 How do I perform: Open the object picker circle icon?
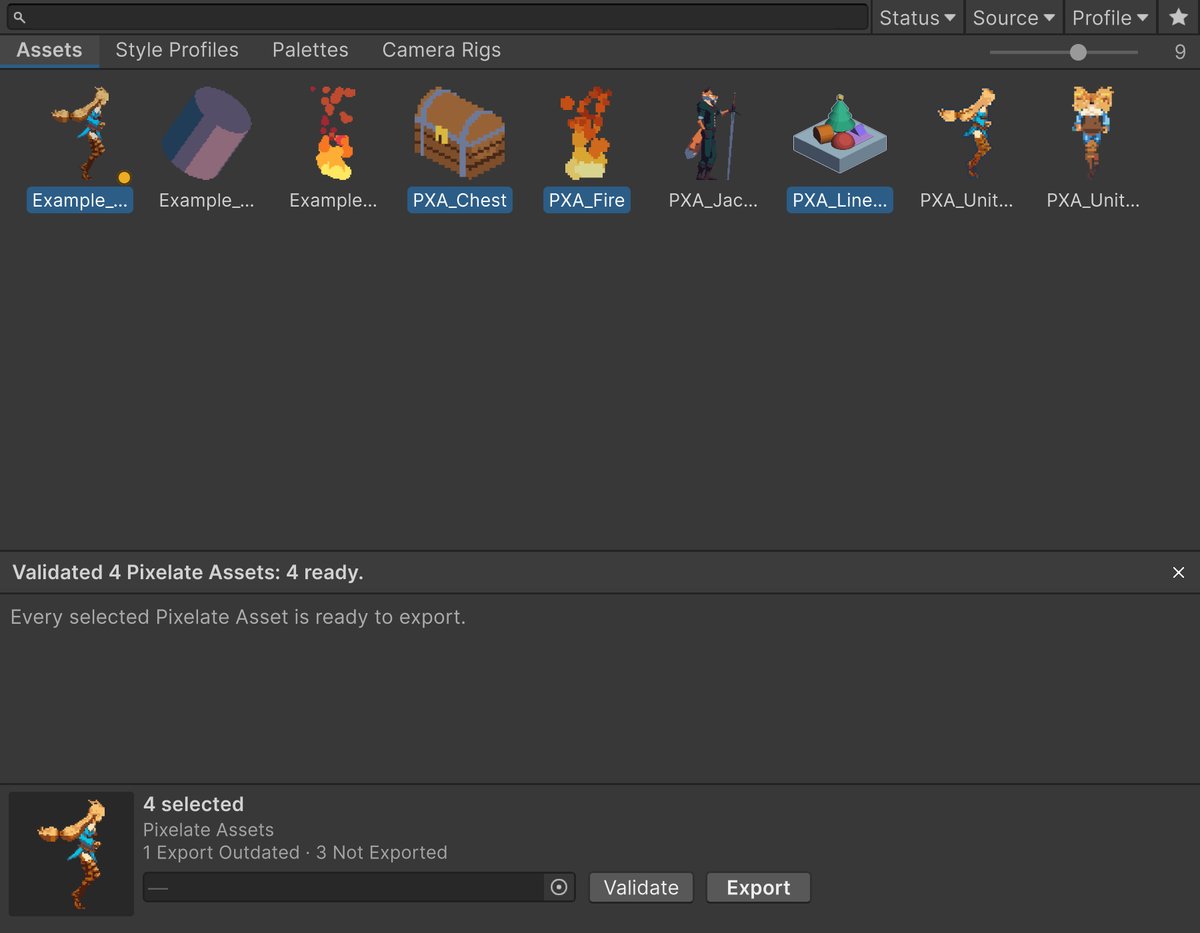559,888
